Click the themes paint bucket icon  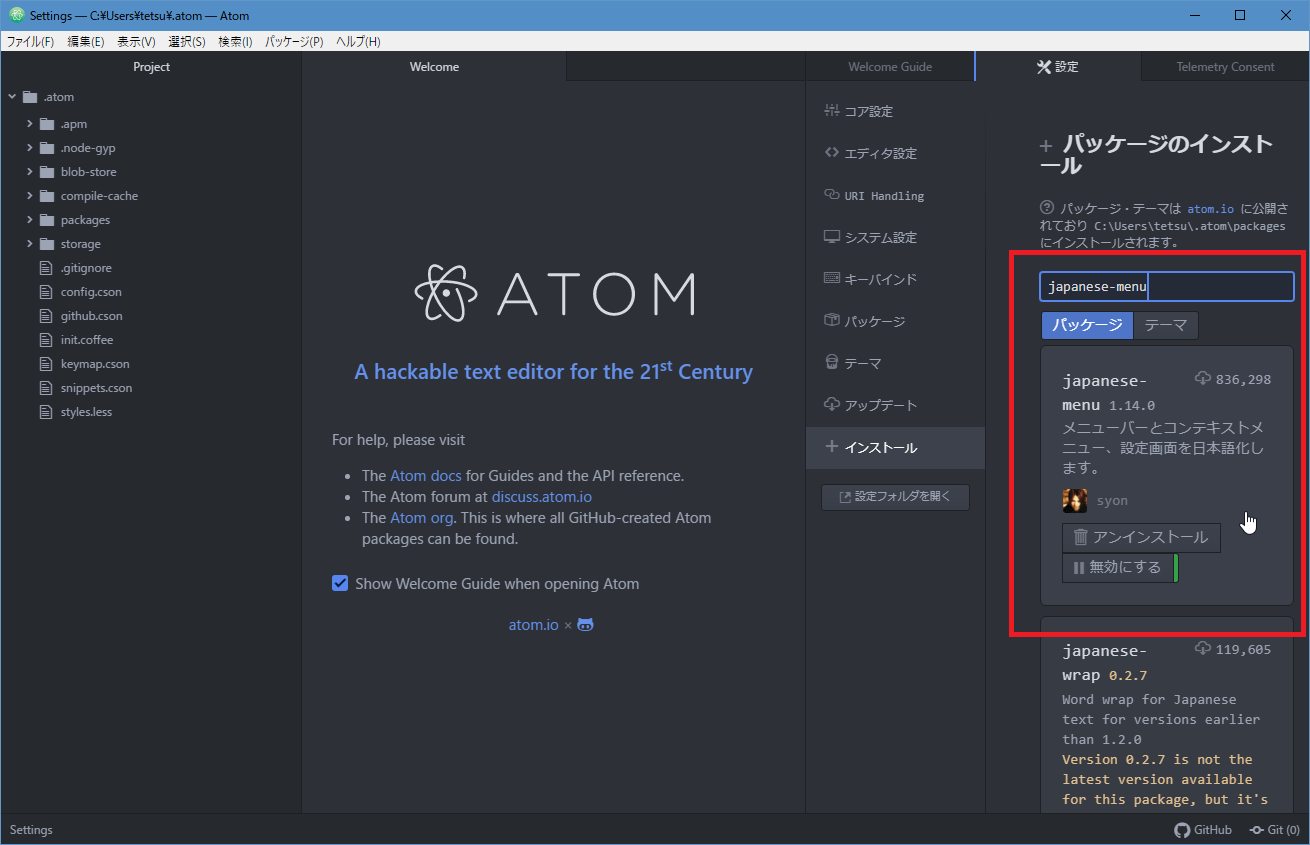[831, 363]
